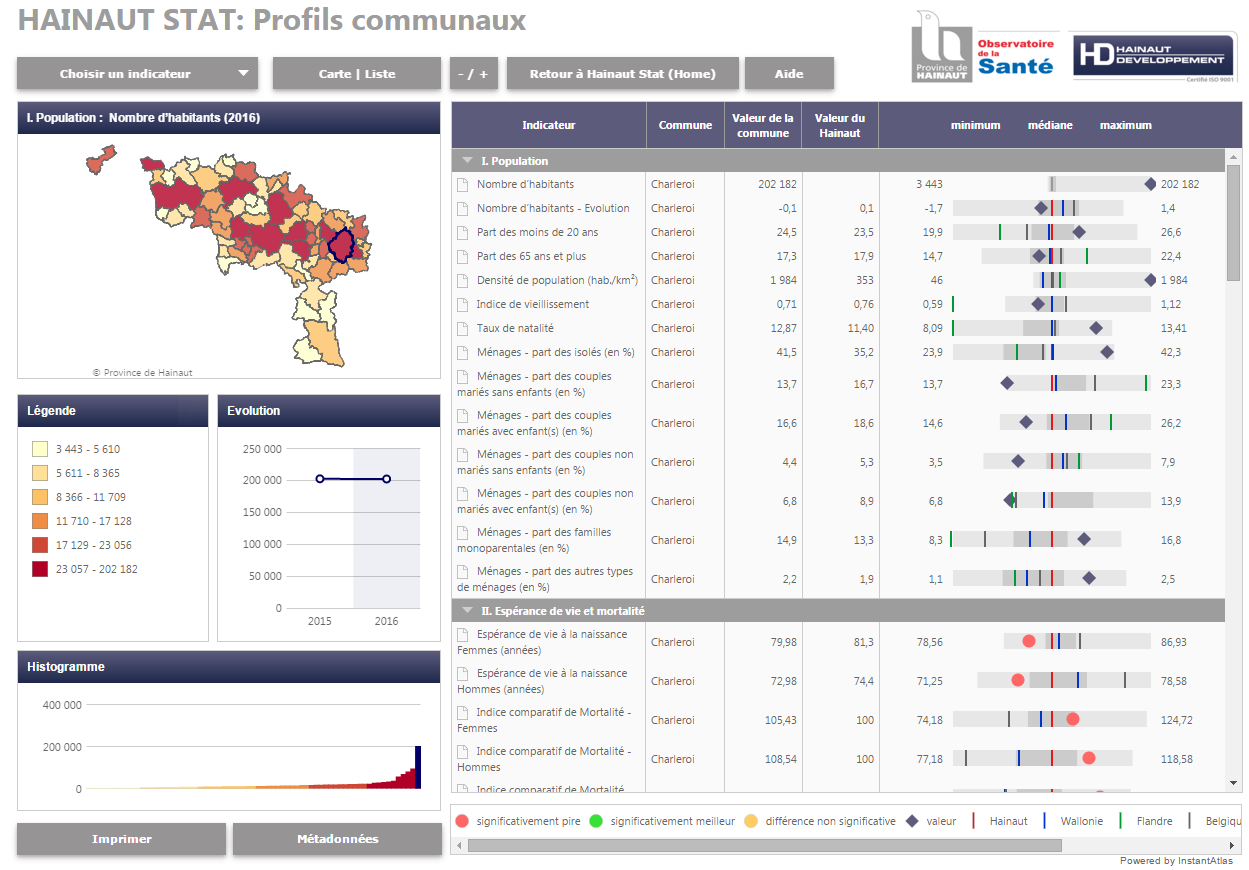This screenshot has width=1249, height=870.
Task: Click document icon for Part des 65 ans et plus
Action: (463, 256)
